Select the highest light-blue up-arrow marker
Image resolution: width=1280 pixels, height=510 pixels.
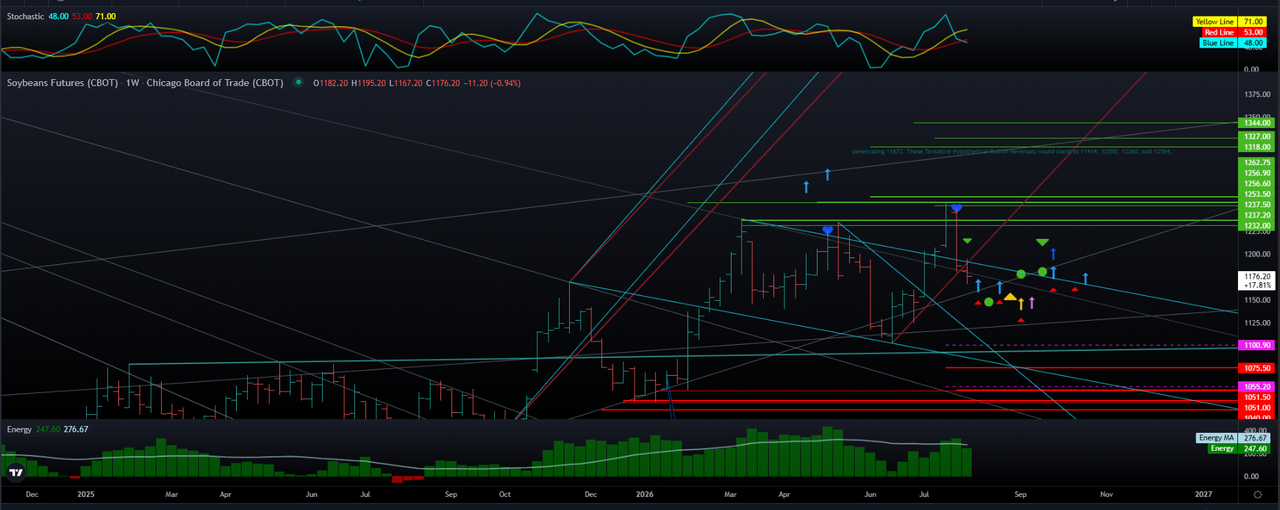click(x=828, y=175)
